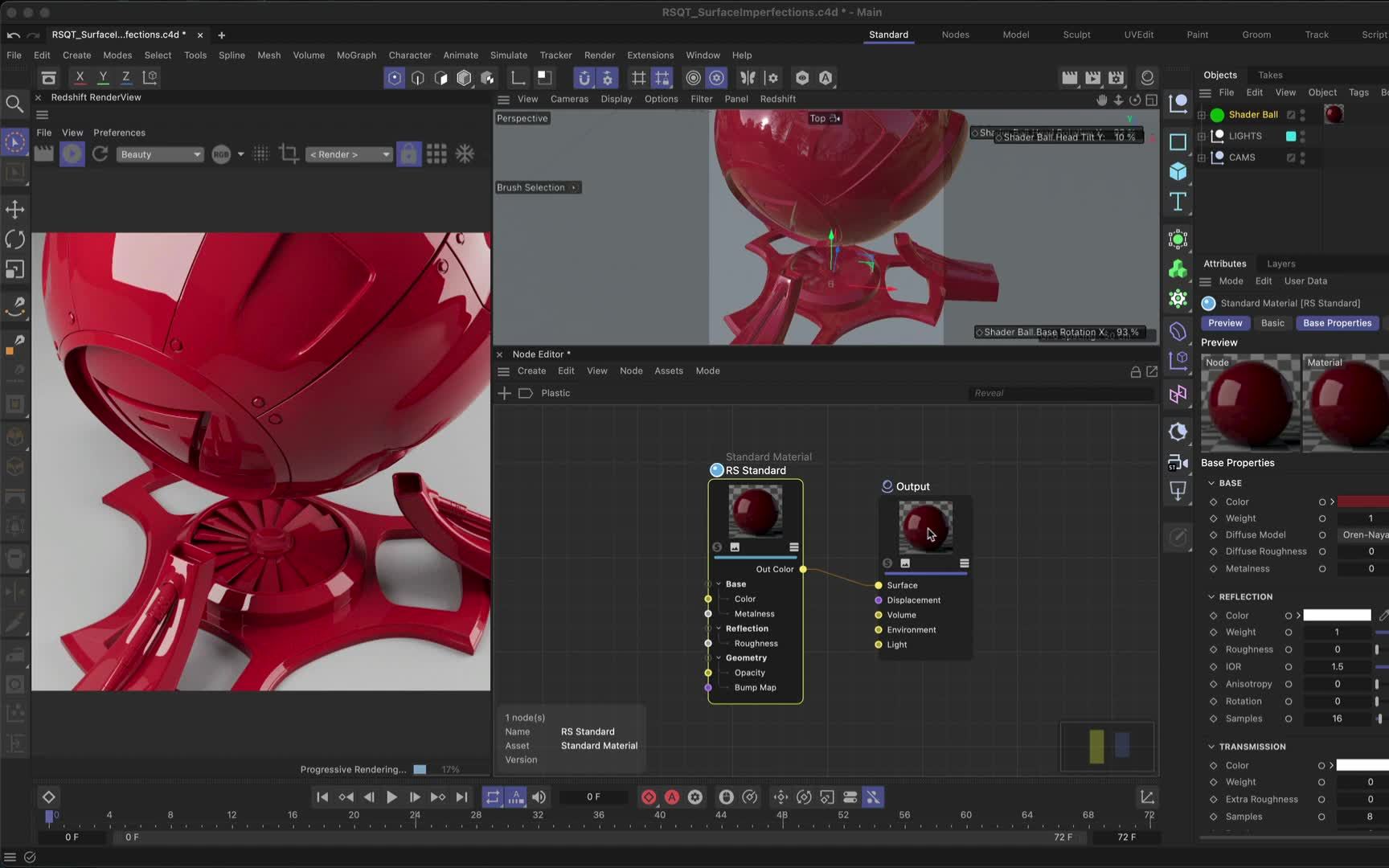Click the text spline T icon in sidebar
The width and height of the screenshot is (1389, 868).
[x=1177, y=202]
